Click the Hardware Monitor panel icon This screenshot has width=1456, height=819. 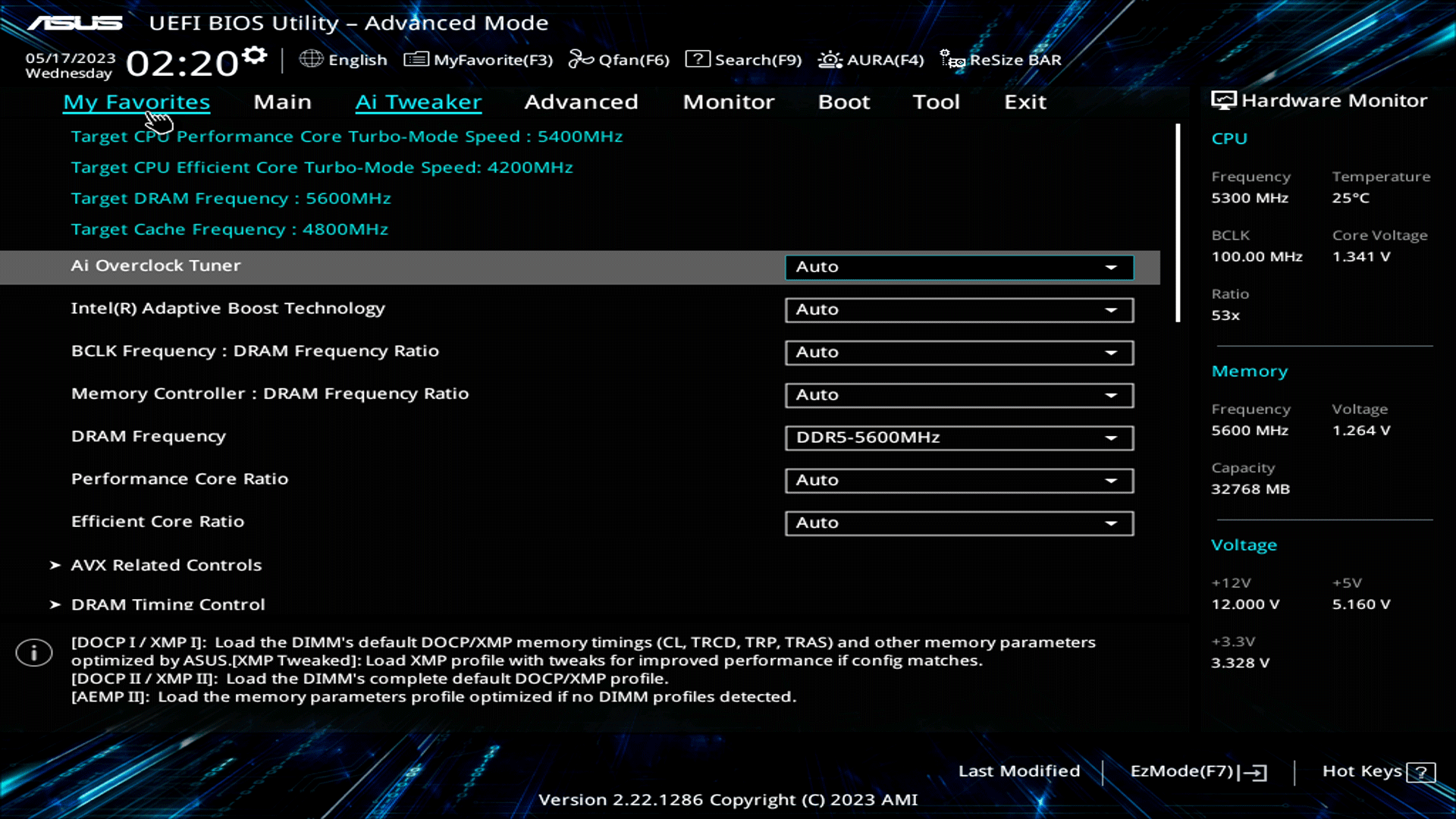pyautogui.click(x=1224, y=99)
